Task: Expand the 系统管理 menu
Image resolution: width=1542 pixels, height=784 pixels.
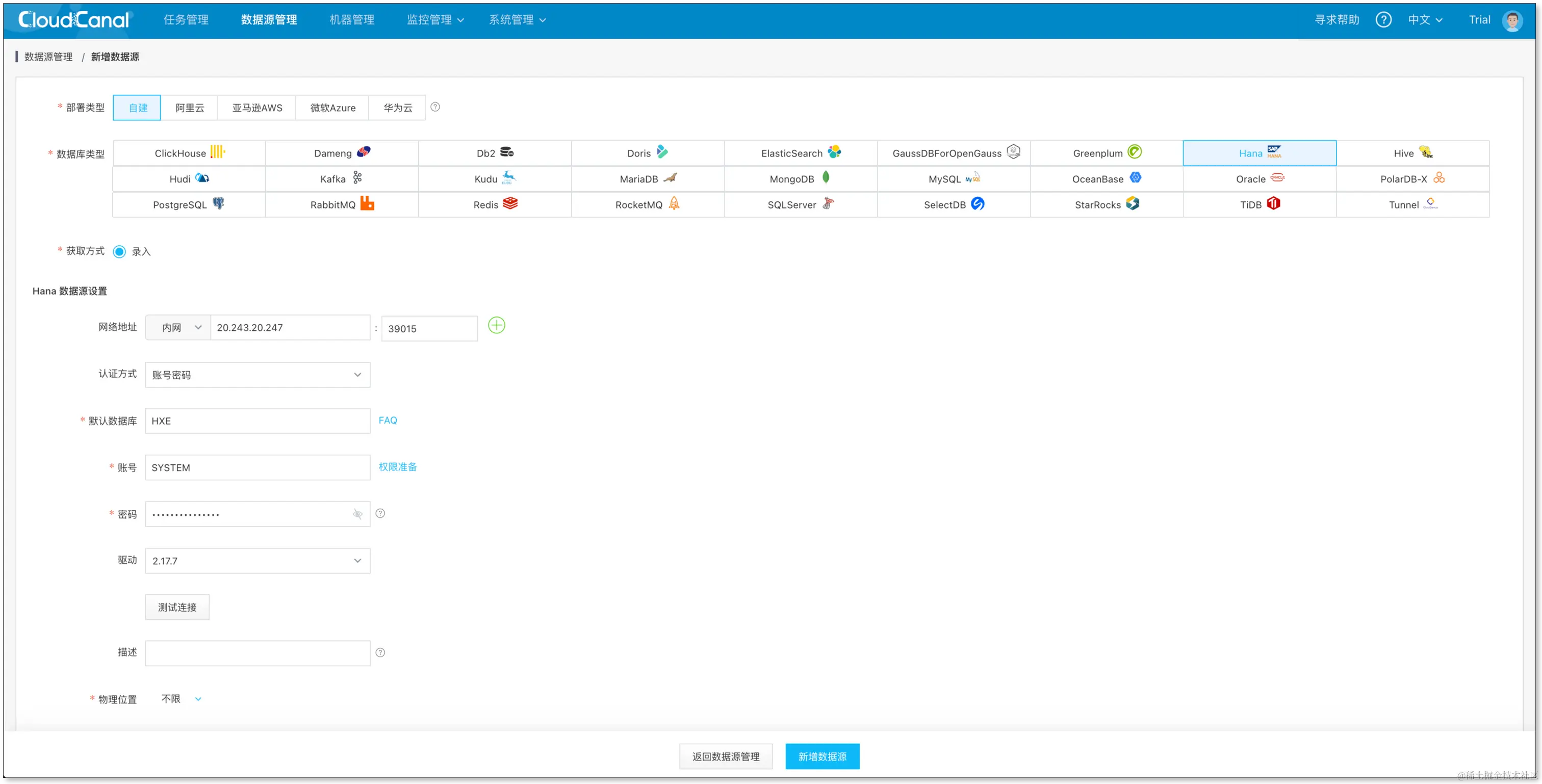Action: [517, 20]
